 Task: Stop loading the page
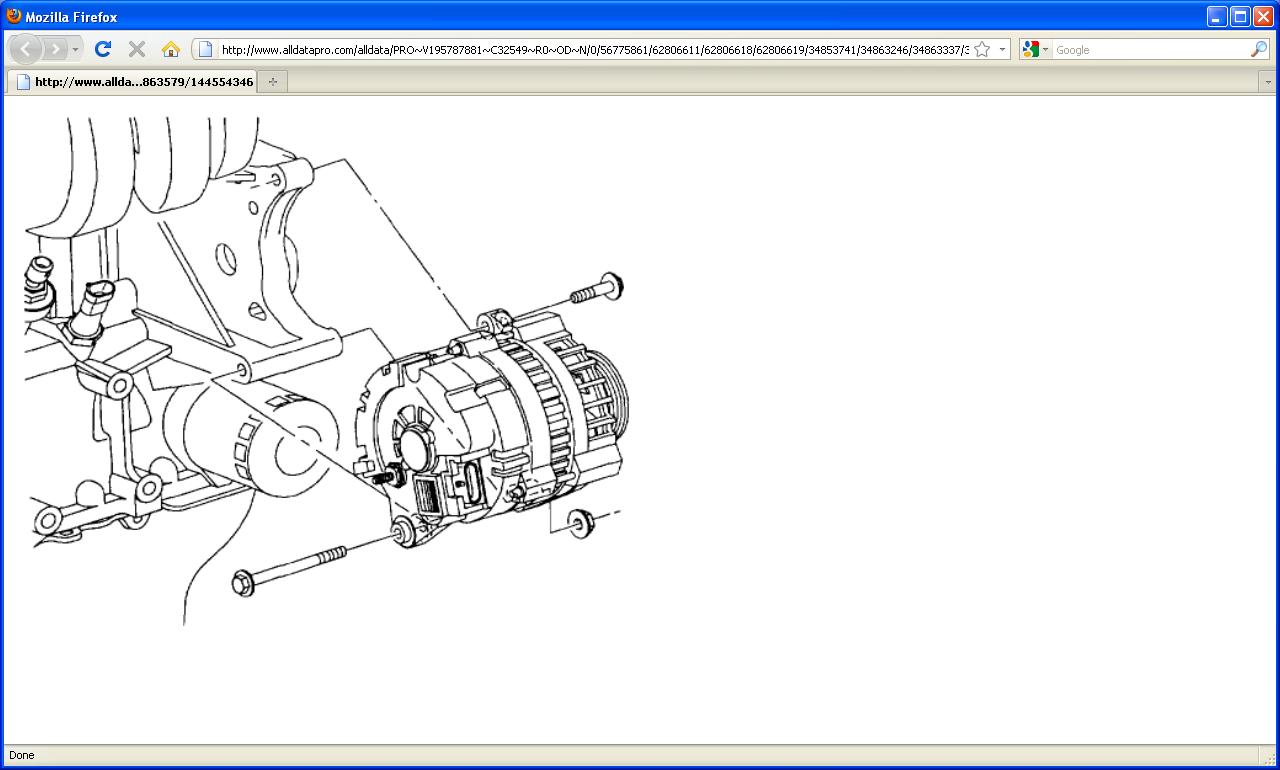[x=137, y=49]
